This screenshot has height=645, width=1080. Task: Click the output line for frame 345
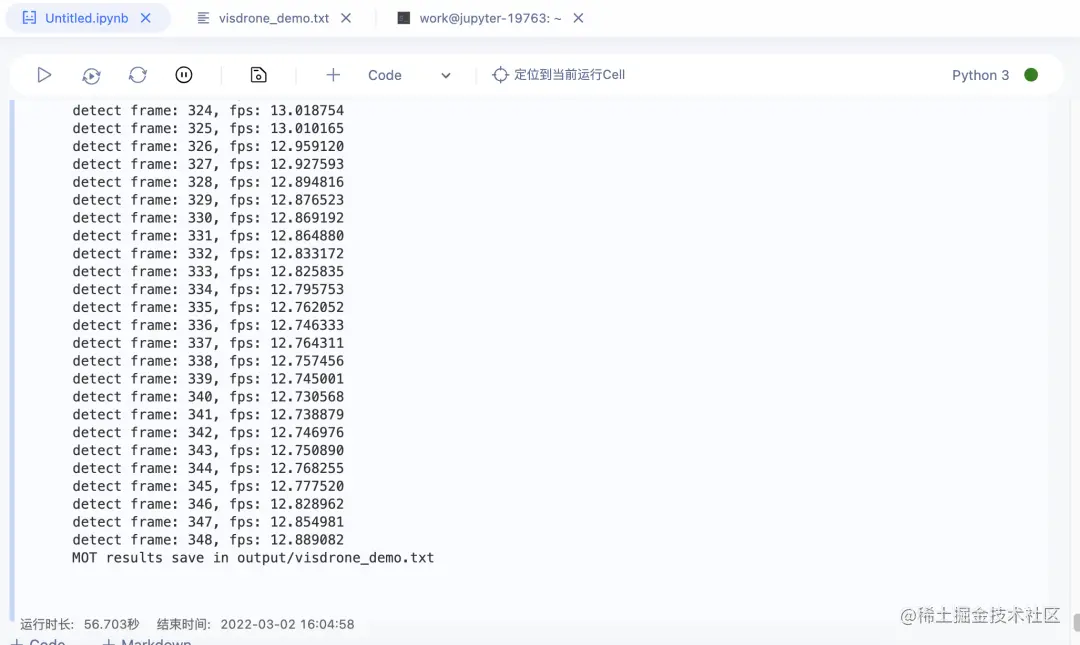(207, 487)
